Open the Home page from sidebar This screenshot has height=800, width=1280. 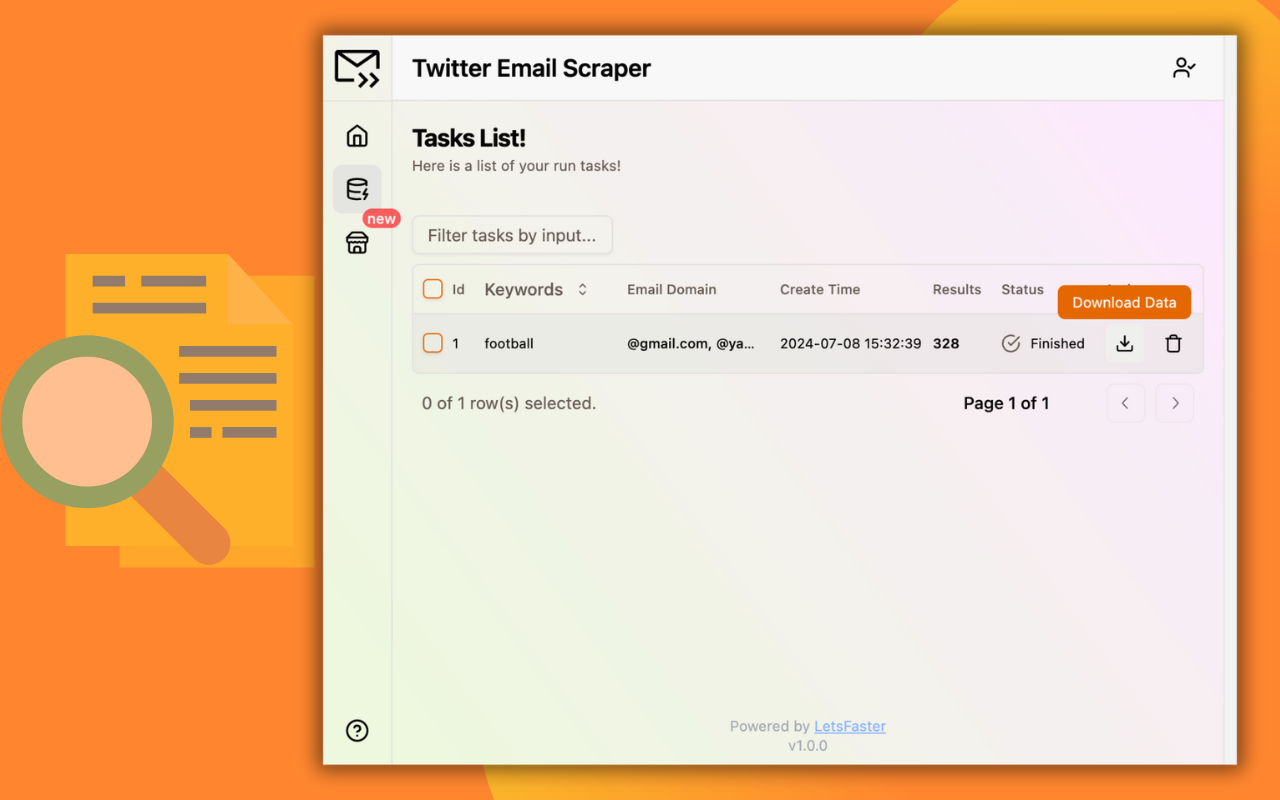(357, 136)
